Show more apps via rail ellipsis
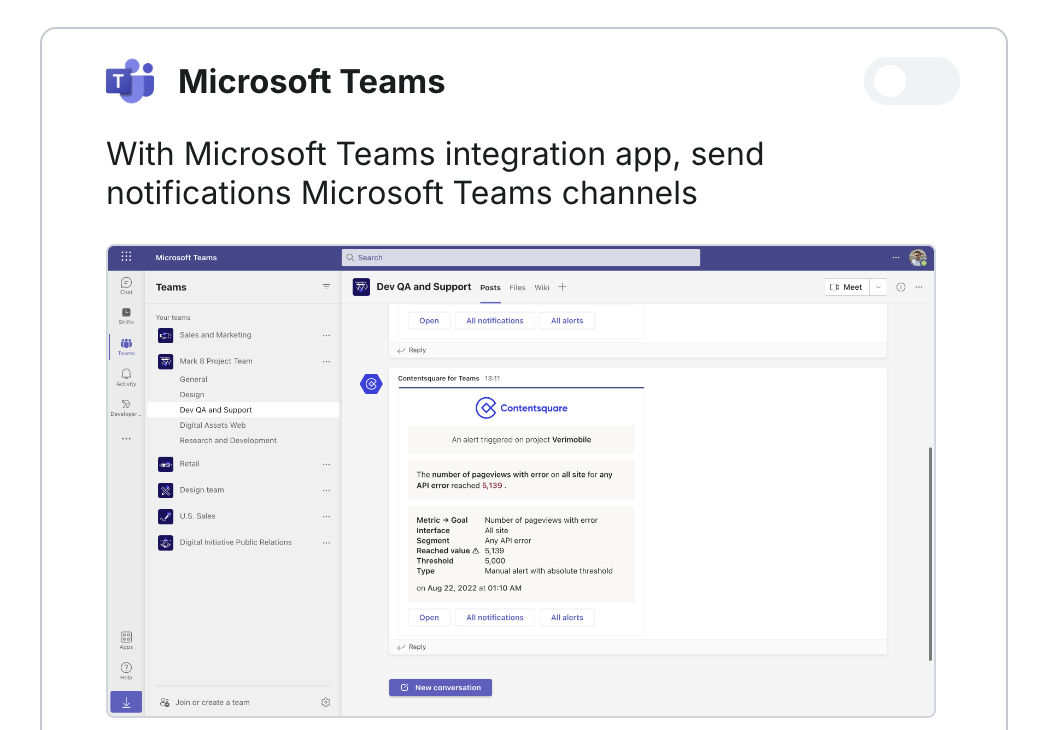Viewport: 1052px width, 730px height. coord(126,439)
